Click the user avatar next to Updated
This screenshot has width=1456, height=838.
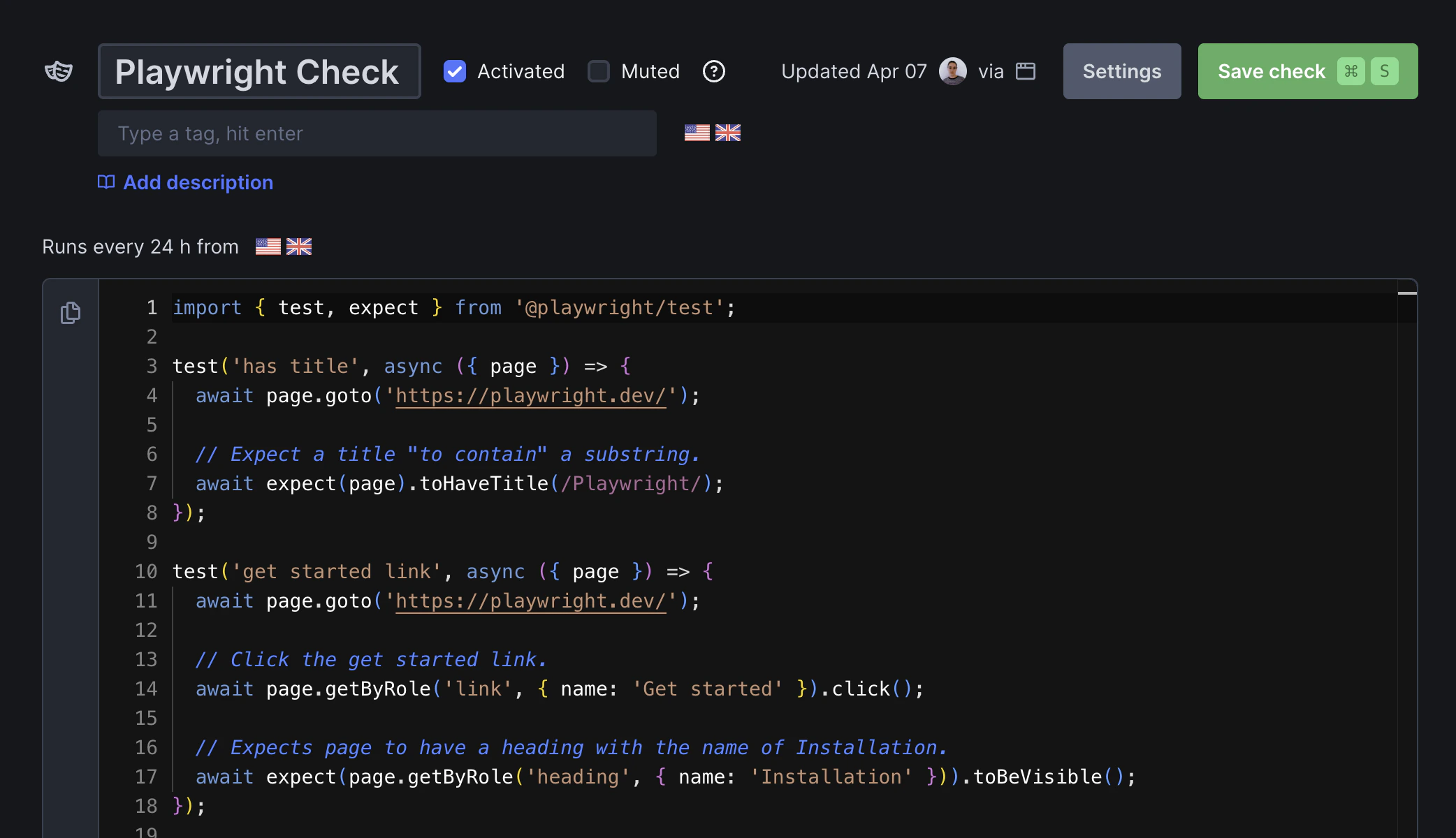point(952,71)
